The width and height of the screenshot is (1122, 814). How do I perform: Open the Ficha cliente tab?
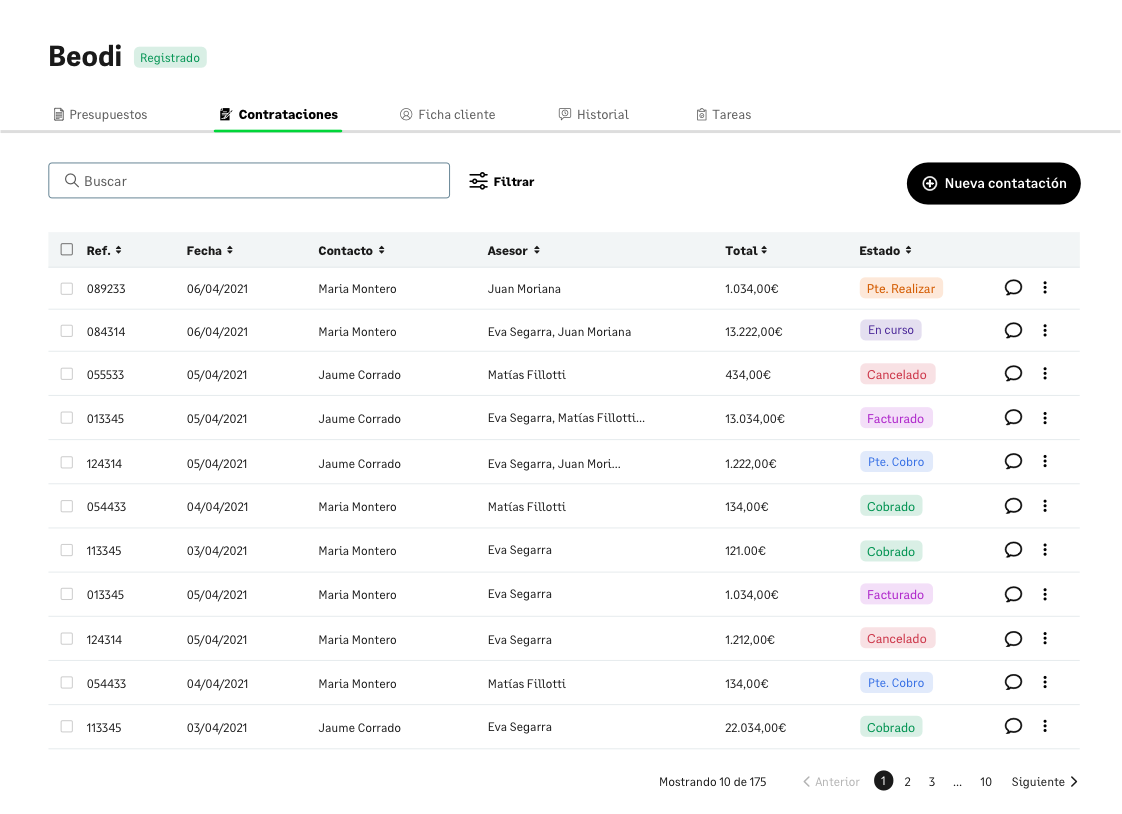coord(447,115)
